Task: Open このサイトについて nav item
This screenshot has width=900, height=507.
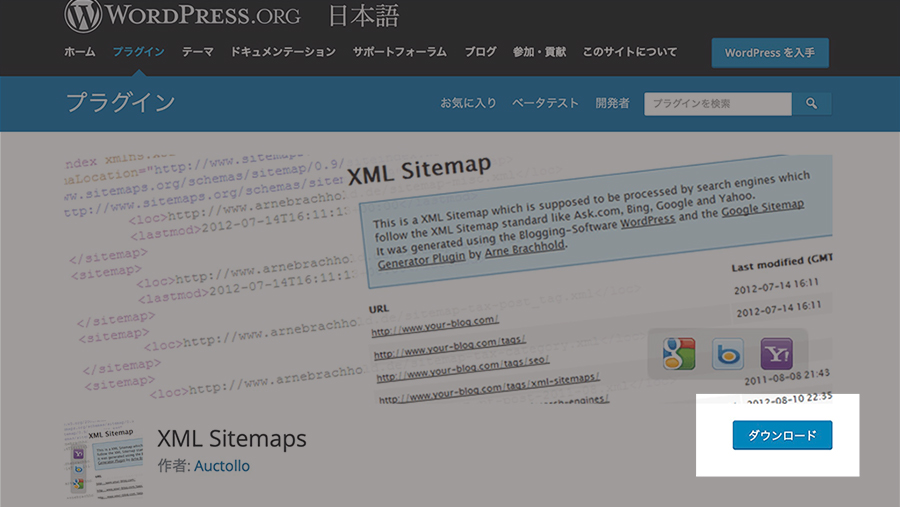Action: [630, 52]
